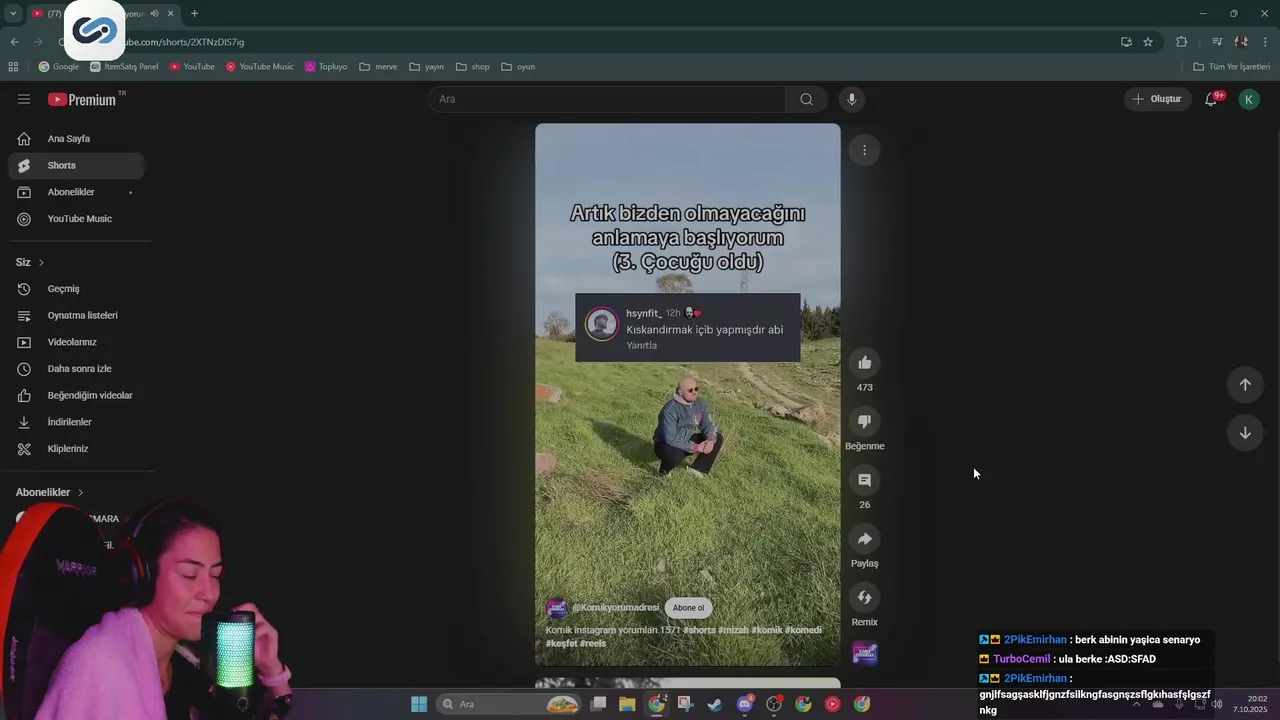Screen dimensions: 1280x720
Task: Open Discord from the taskbar
Action: point(745,704)
